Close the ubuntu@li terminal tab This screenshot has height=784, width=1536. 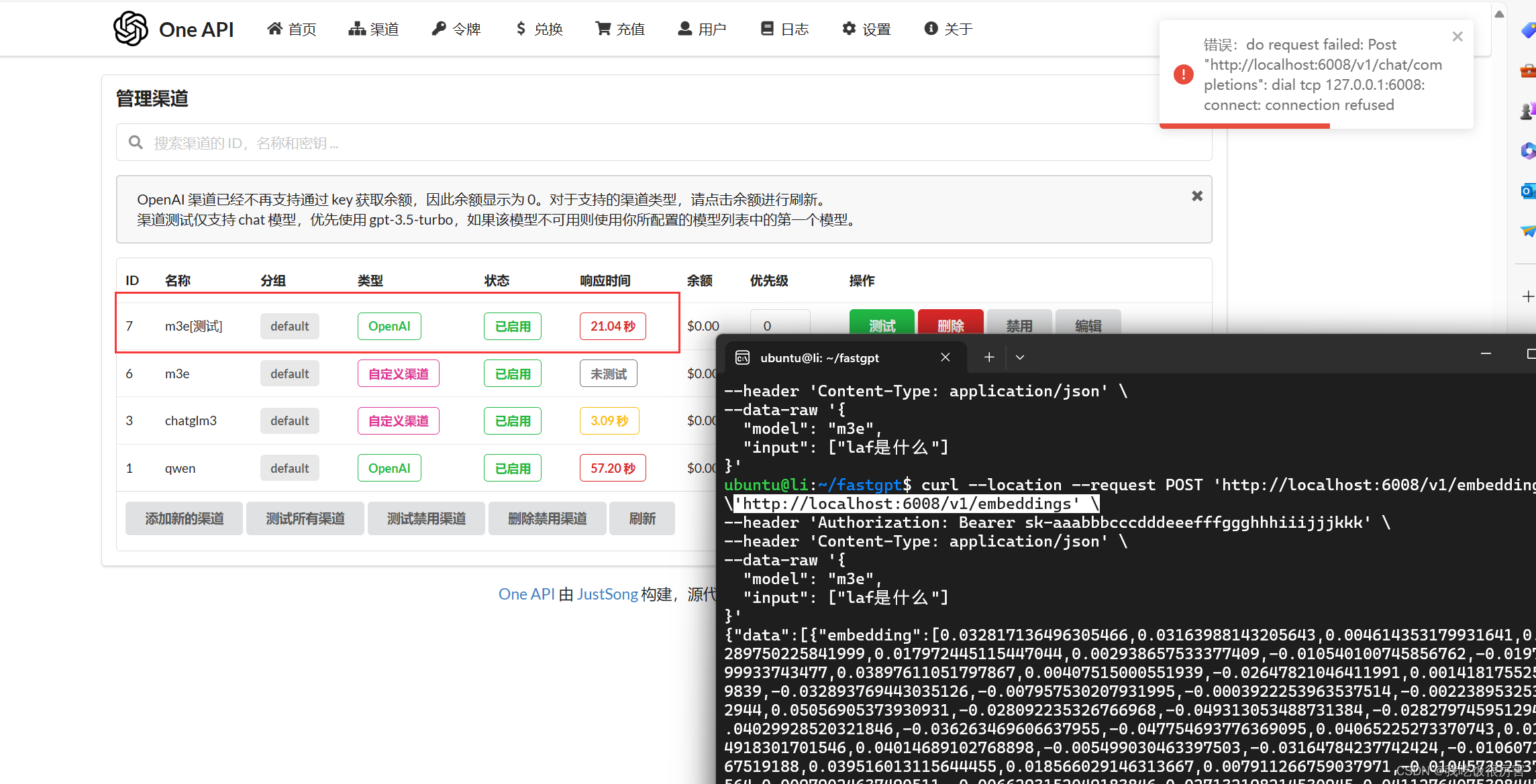point(945,357)
